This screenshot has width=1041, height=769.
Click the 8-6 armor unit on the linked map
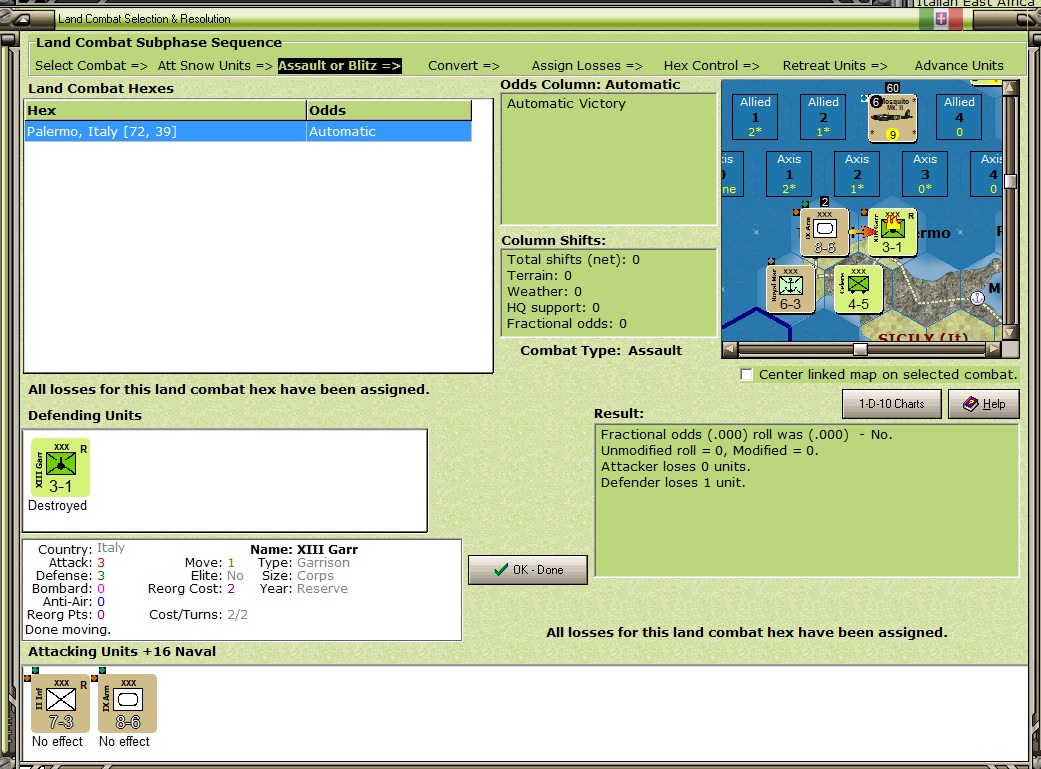tap(825, 232)
